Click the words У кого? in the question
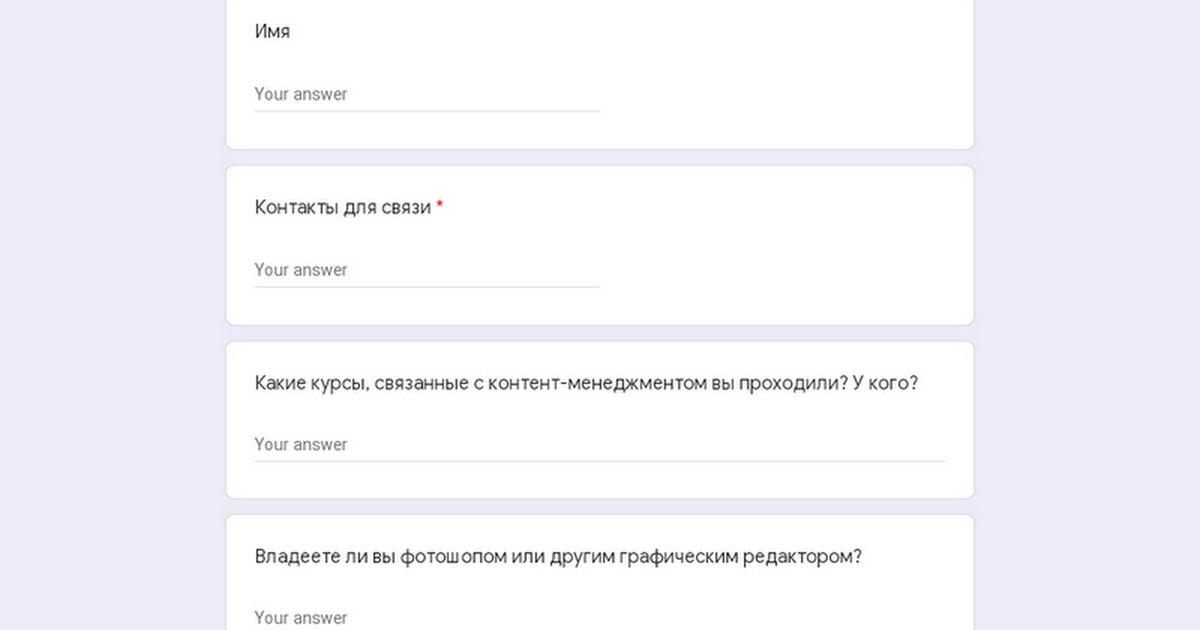Viewport: 1200px width, 630px height. pos(885,382)
